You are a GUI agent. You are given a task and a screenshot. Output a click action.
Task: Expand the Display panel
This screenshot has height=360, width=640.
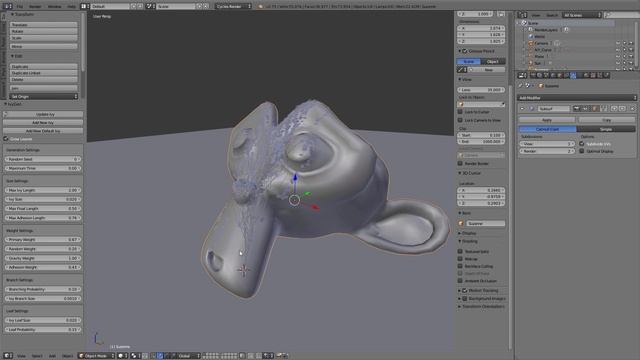(x=468, y=233)
